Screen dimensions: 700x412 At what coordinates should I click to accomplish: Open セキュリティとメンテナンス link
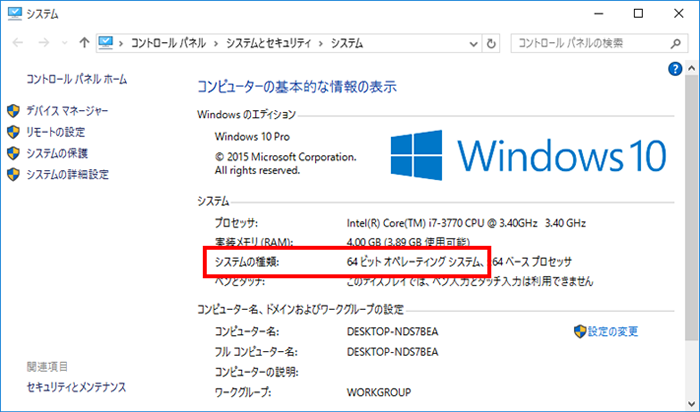click(x=76, y=387)
